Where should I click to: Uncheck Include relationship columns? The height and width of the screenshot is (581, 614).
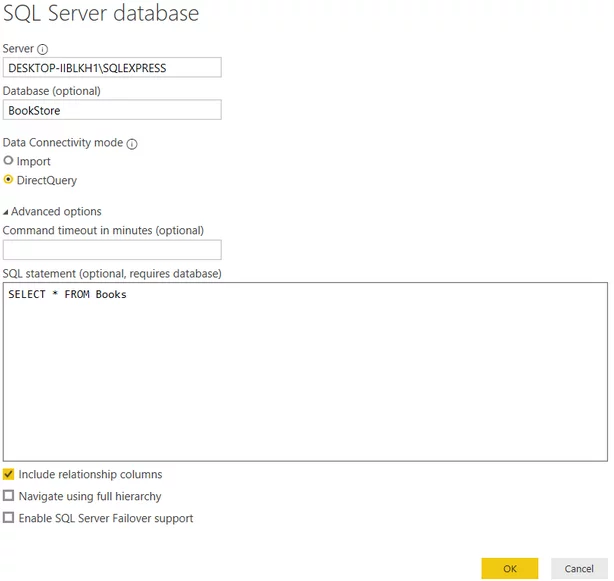click(x=9, y=474)
